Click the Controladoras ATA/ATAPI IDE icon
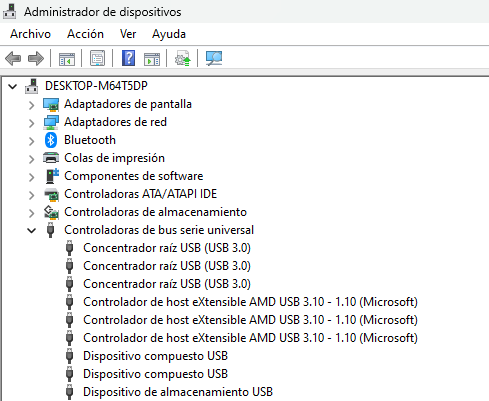 pyautogui.click(x=51, y=194)
